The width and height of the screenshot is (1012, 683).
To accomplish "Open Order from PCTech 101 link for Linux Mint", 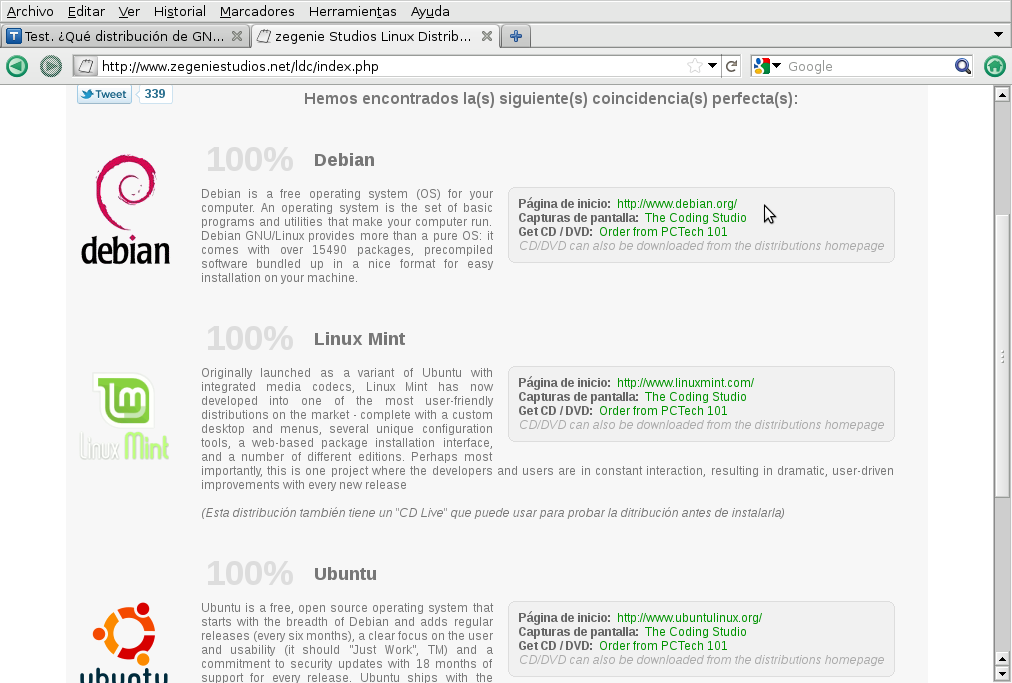I will [663, 411].
